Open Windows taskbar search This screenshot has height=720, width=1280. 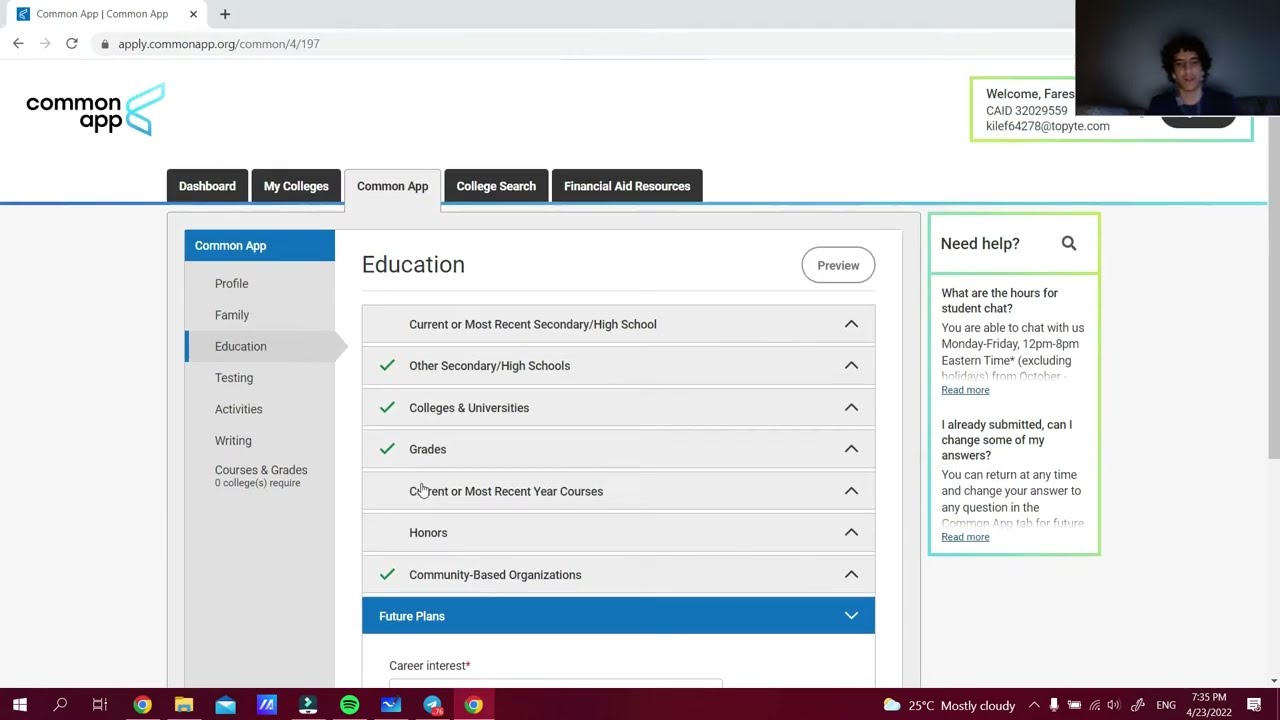(60, 705)
